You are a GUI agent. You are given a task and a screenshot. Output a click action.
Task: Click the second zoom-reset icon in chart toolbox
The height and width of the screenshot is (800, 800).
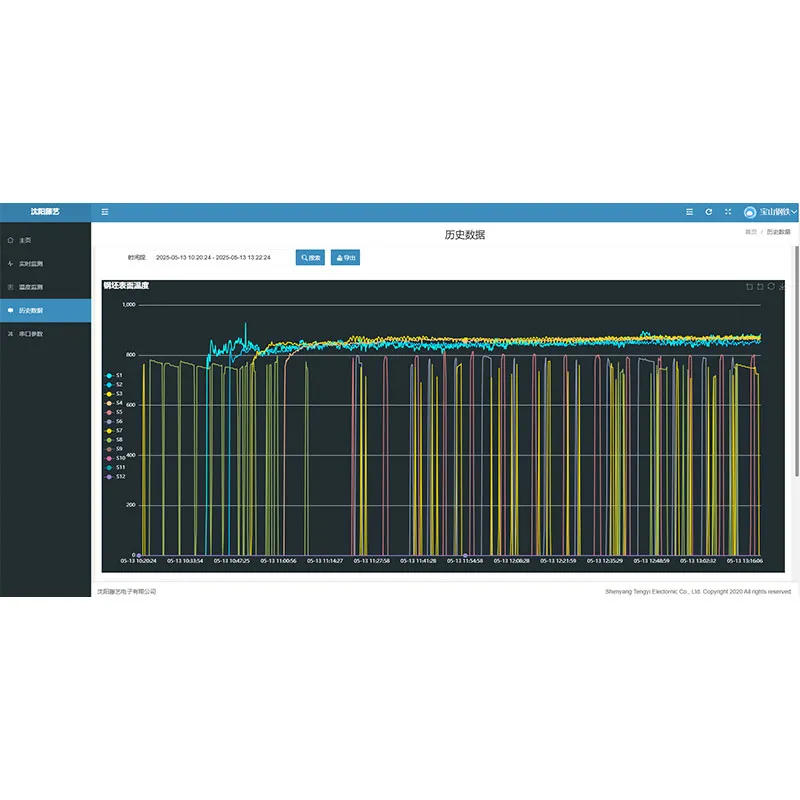760,287
